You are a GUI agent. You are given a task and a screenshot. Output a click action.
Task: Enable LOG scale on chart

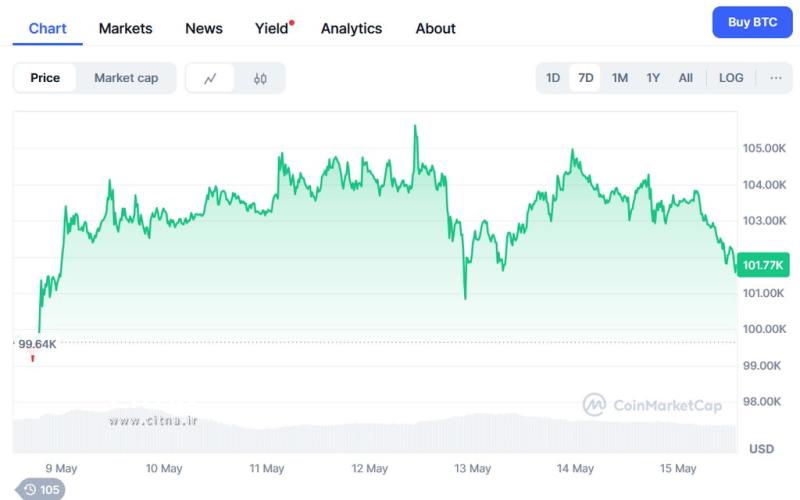tap(731, 78)
